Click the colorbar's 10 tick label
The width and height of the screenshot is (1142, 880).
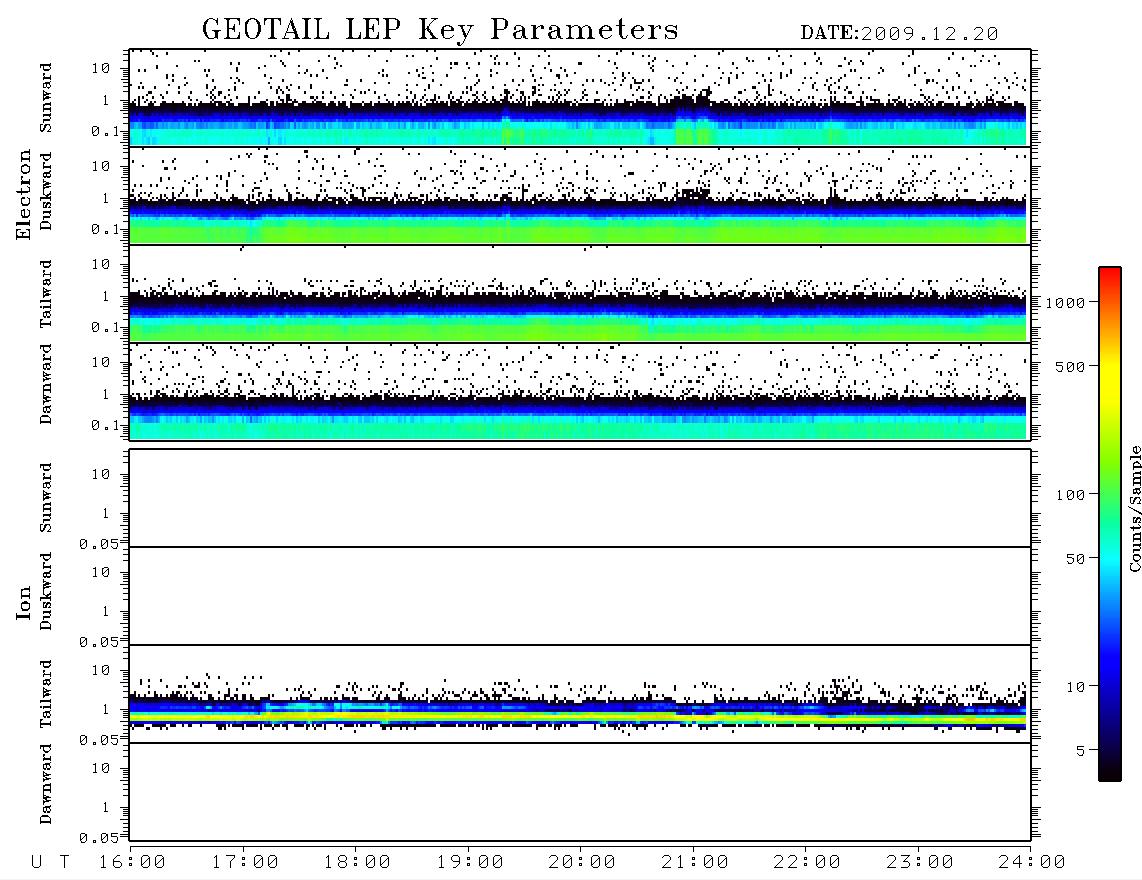(1075, 687)
